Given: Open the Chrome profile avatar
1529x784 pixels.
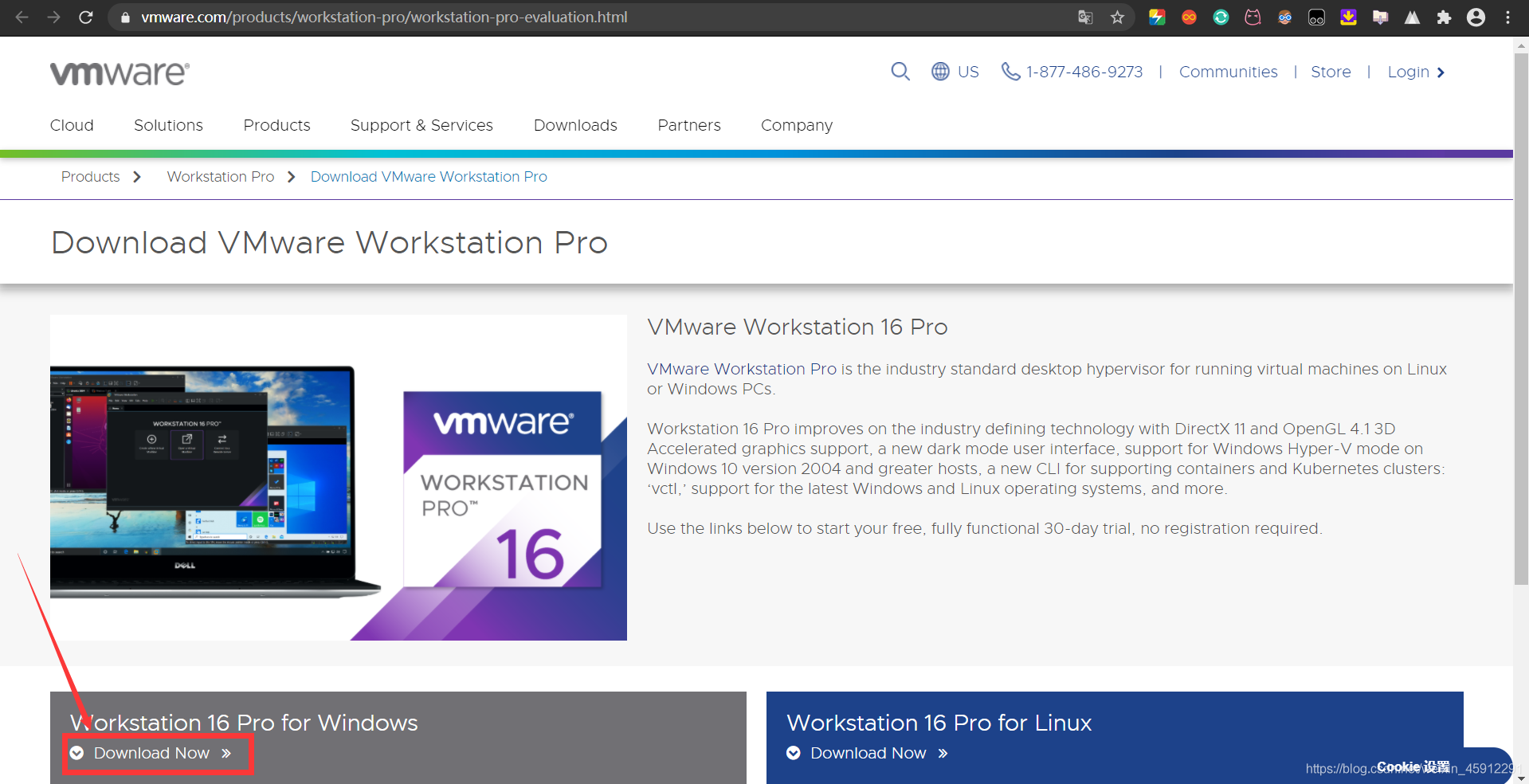Looking at the screenshot, I should (1476, 17).
